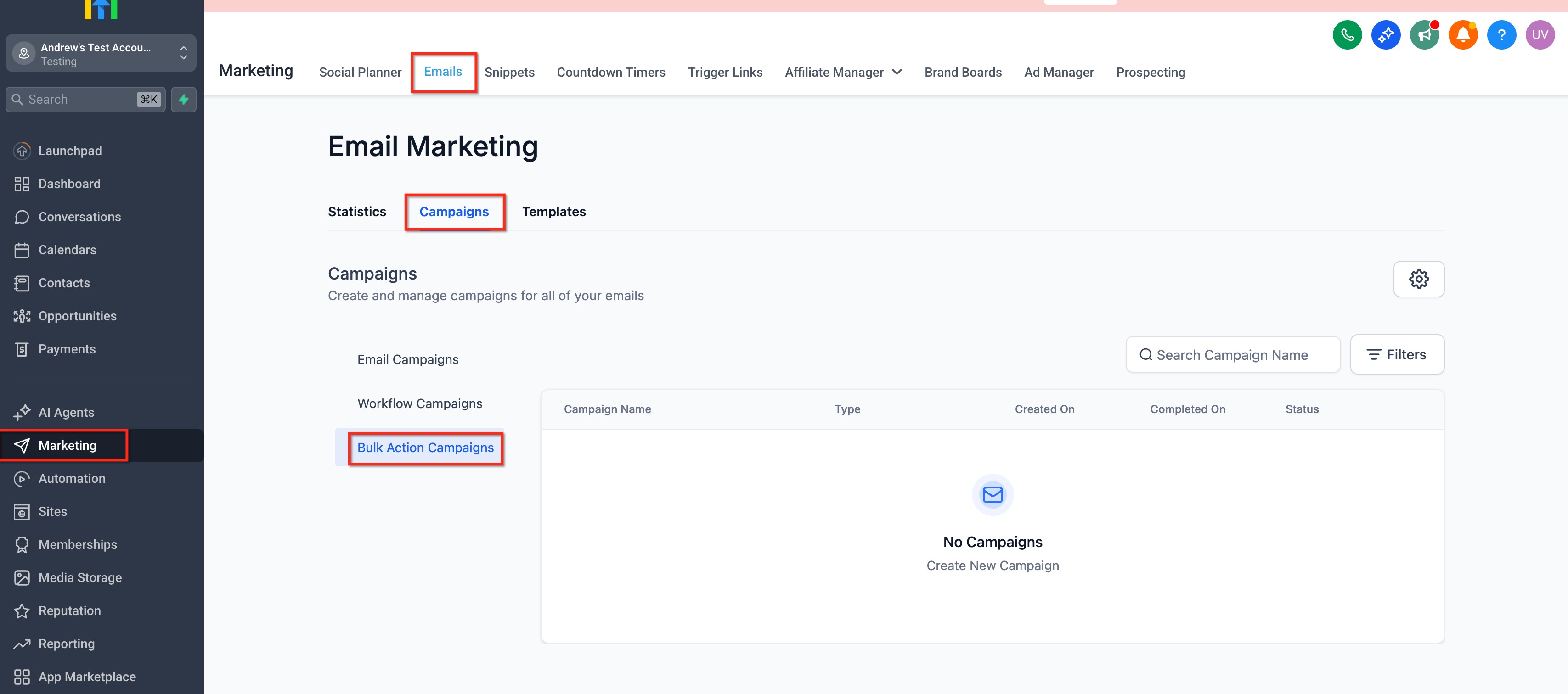Viewport: 1568px width, 694px height.
Task: Click the Search Campaign Name field
Action: tap(1233, 355)
